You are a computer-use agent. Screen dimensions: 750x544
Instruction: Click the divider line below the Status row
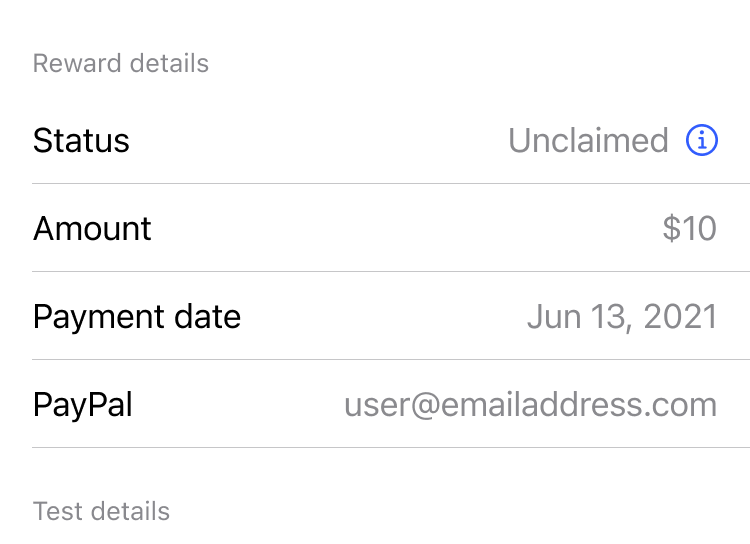pyautogui.click(x=390, y=184)
